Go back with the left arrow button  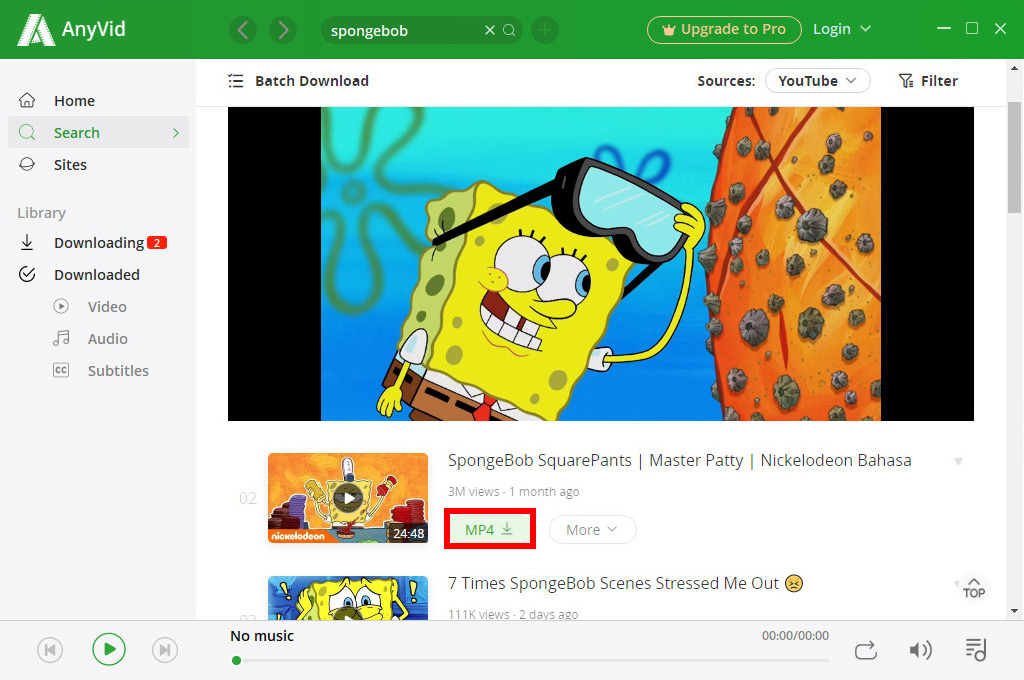pyautogui.click(x=243, y=30)
